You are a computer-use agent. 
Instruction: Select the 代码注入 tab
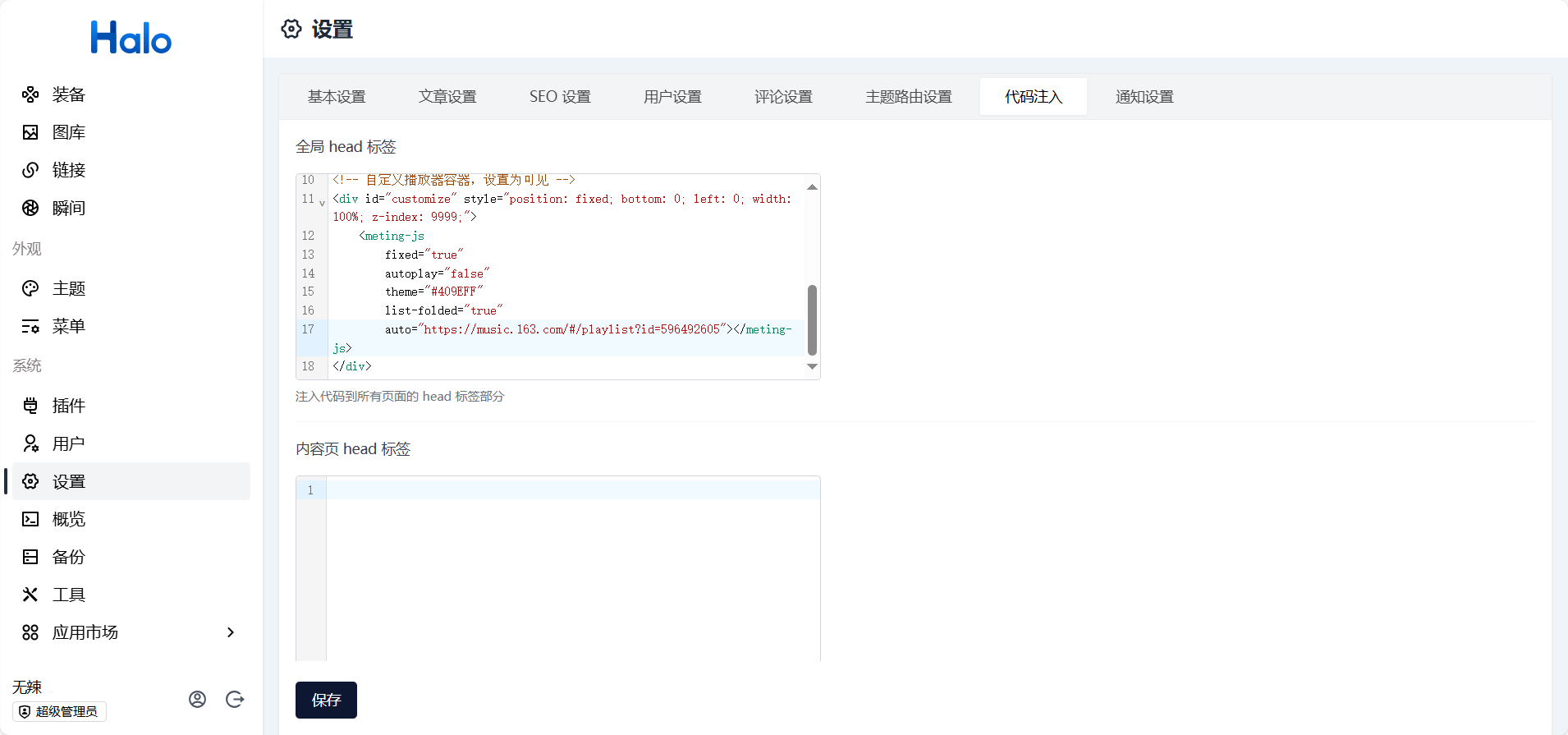[x=1034, y=97]
